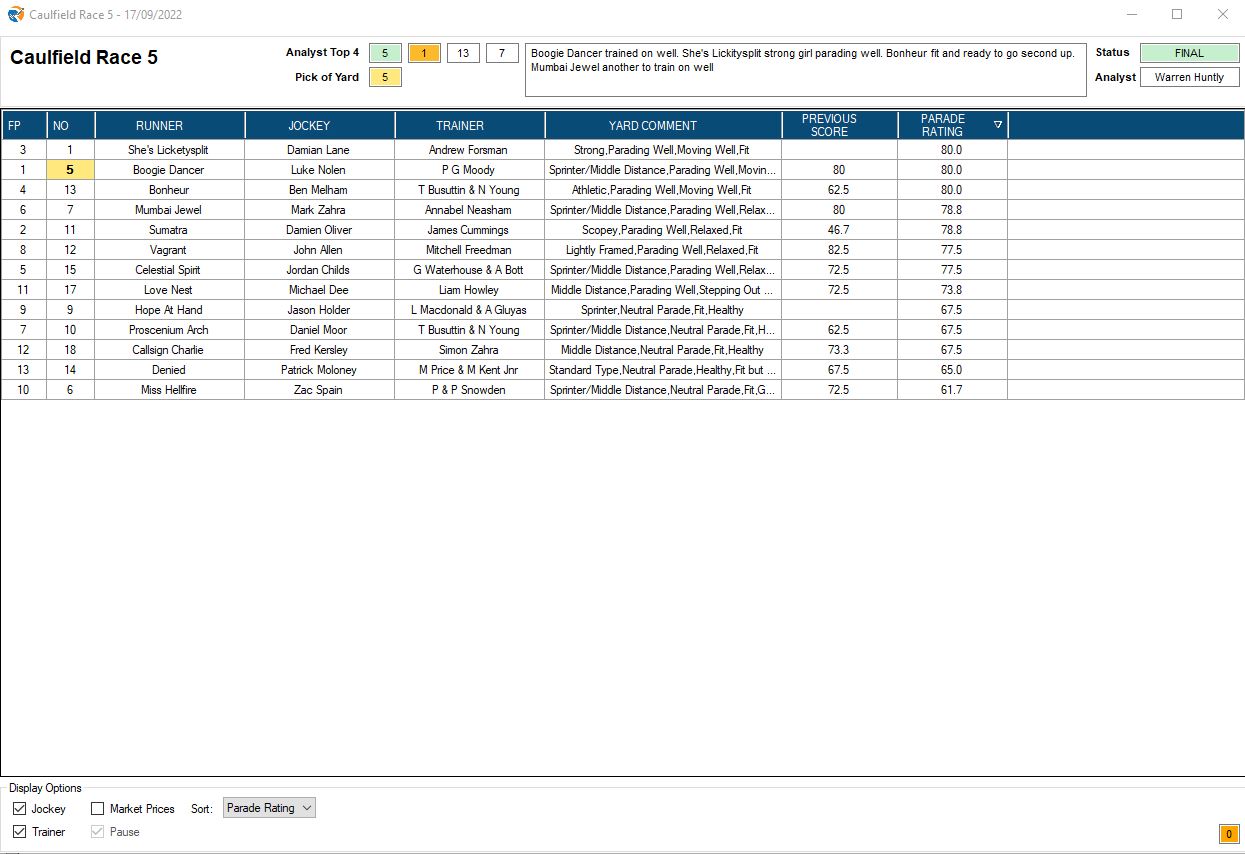Screen dimensions: 1245x854
Task: Click the orange Analyst Top 4 box 1
Action: 424,53
